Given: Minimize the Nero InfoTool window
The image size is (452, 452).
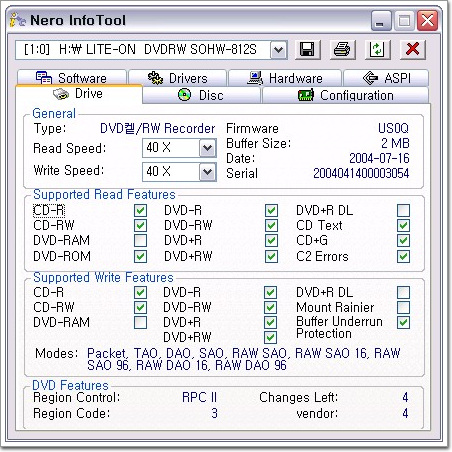Looking at the screenshot, I should click(381, 21).
